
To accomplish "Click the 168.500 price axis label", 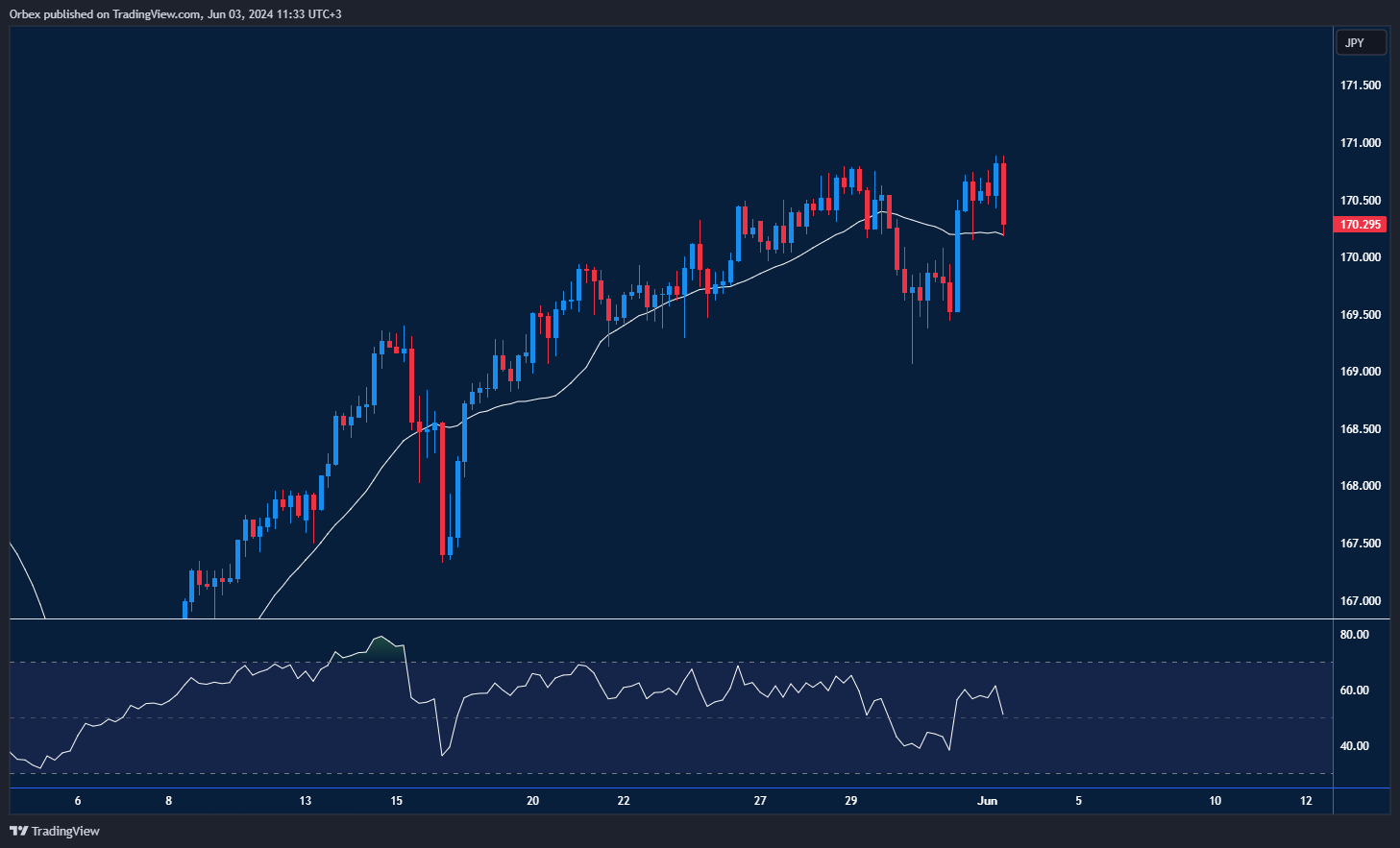I will 1361,429.
